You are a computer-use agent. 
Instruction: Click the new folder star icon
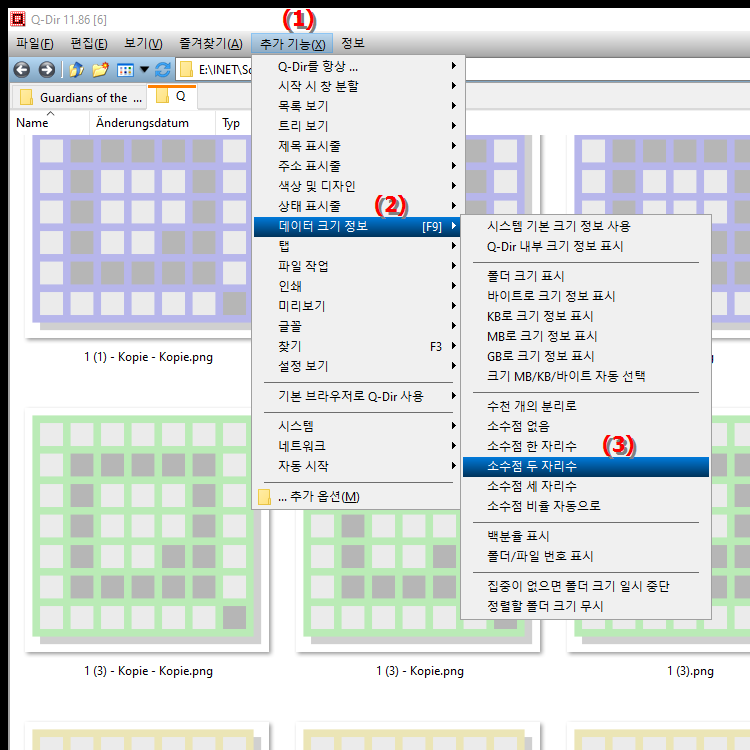[x=100, y=70]
